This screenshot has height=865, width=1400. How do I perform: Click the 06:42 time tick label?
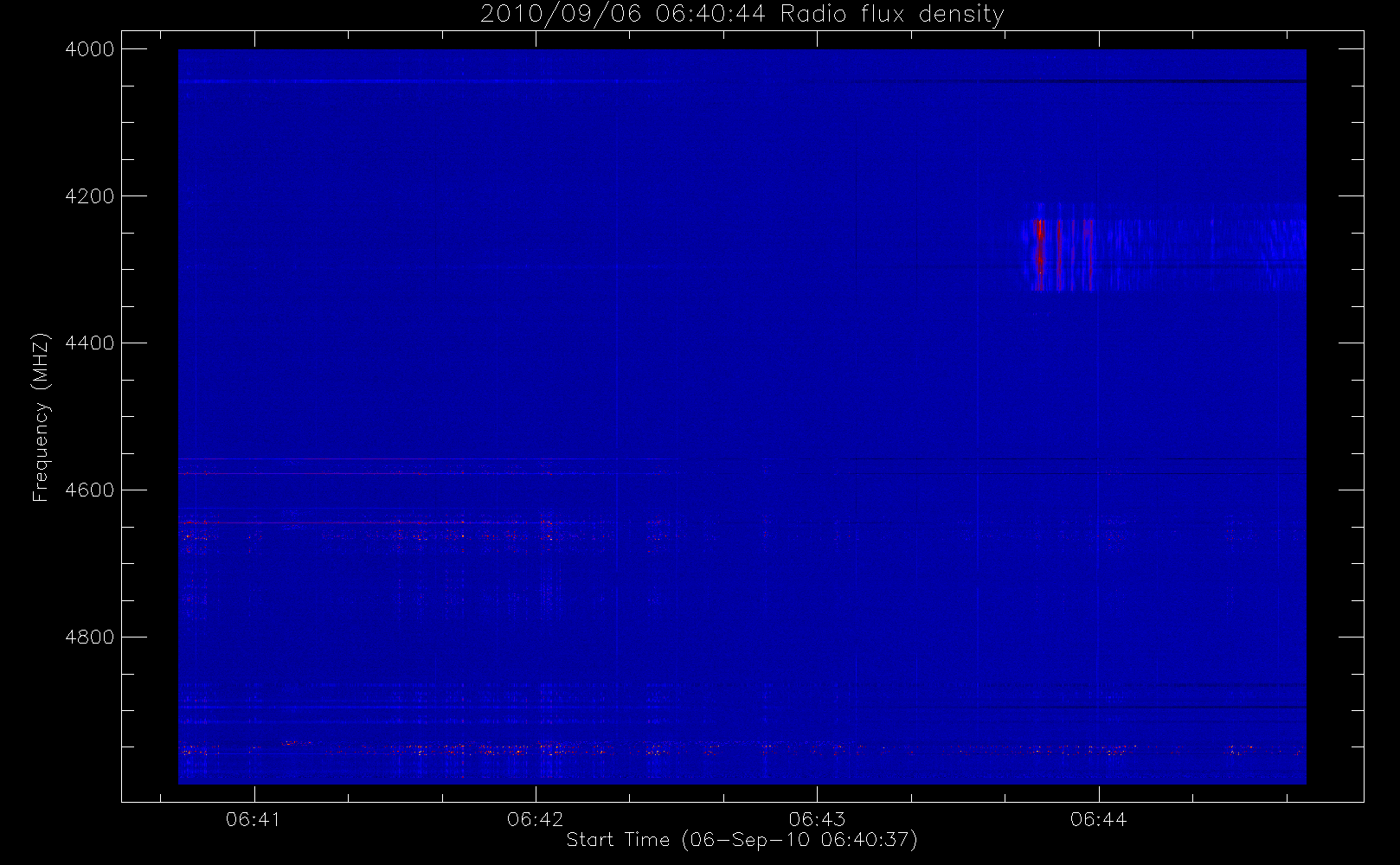point(536,819)
